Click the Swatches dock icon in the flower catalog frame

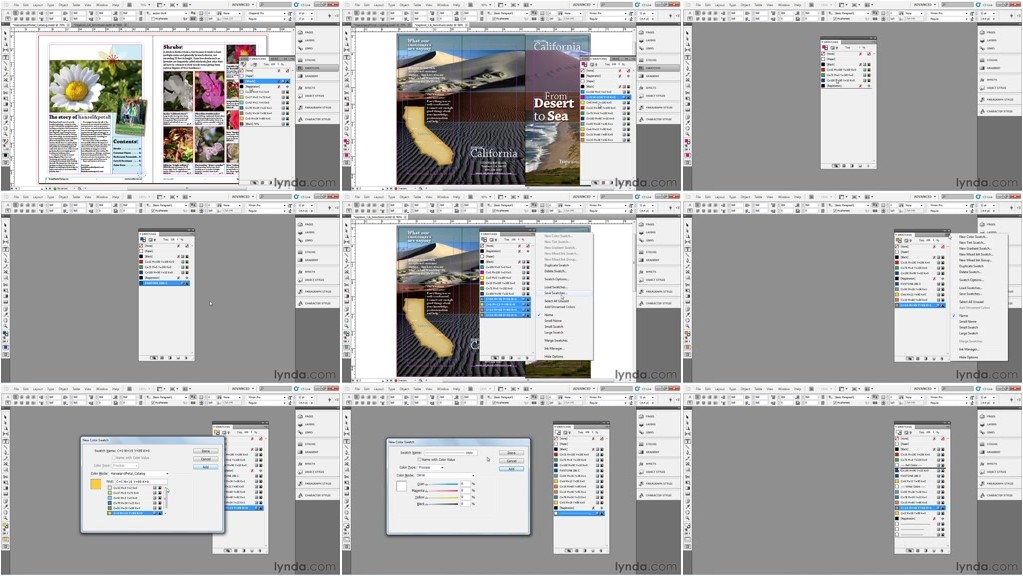tap(301, 68)
